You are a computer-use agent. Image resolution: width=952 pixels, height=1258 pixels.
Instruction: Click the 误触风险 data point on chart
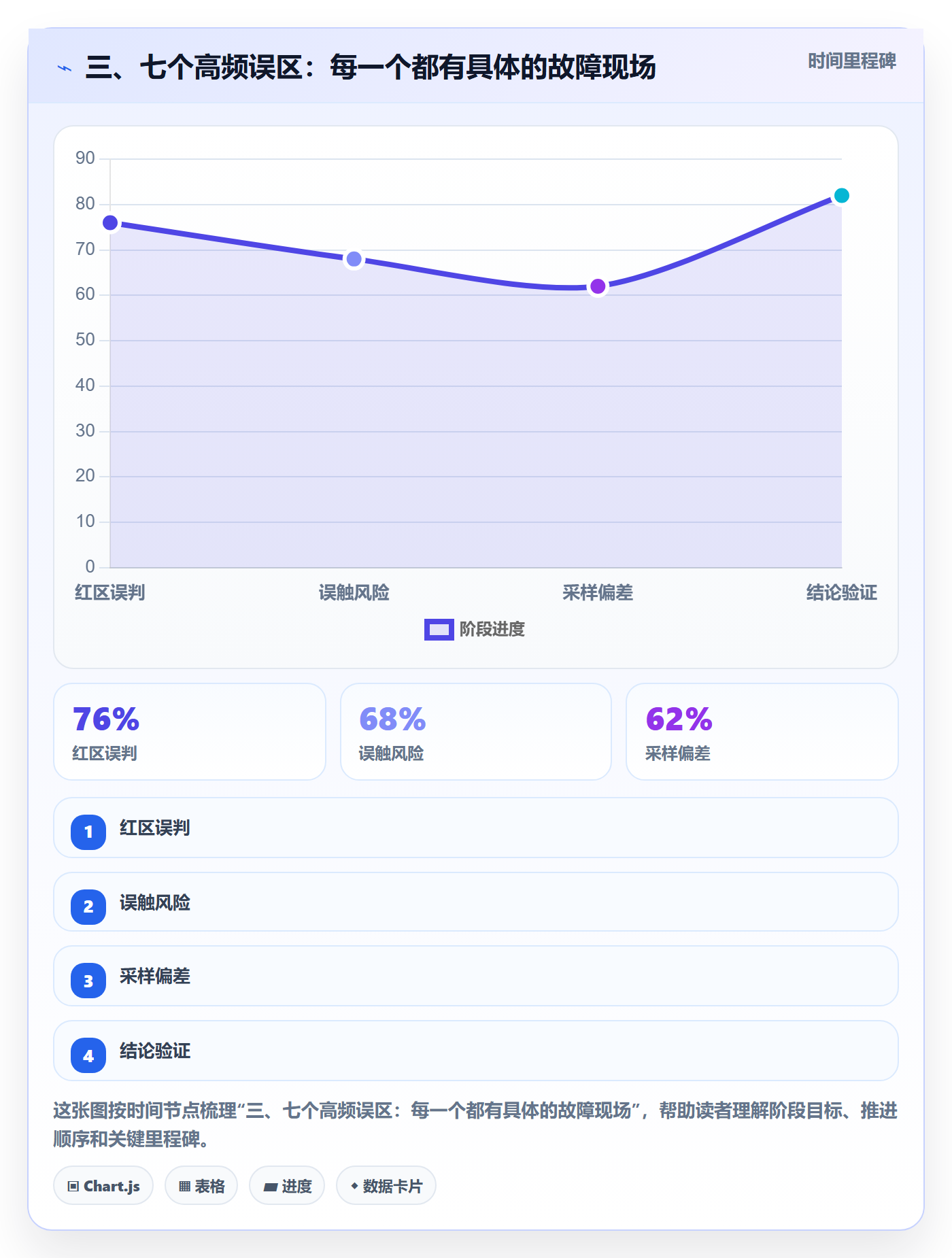(x=354, y=259)
